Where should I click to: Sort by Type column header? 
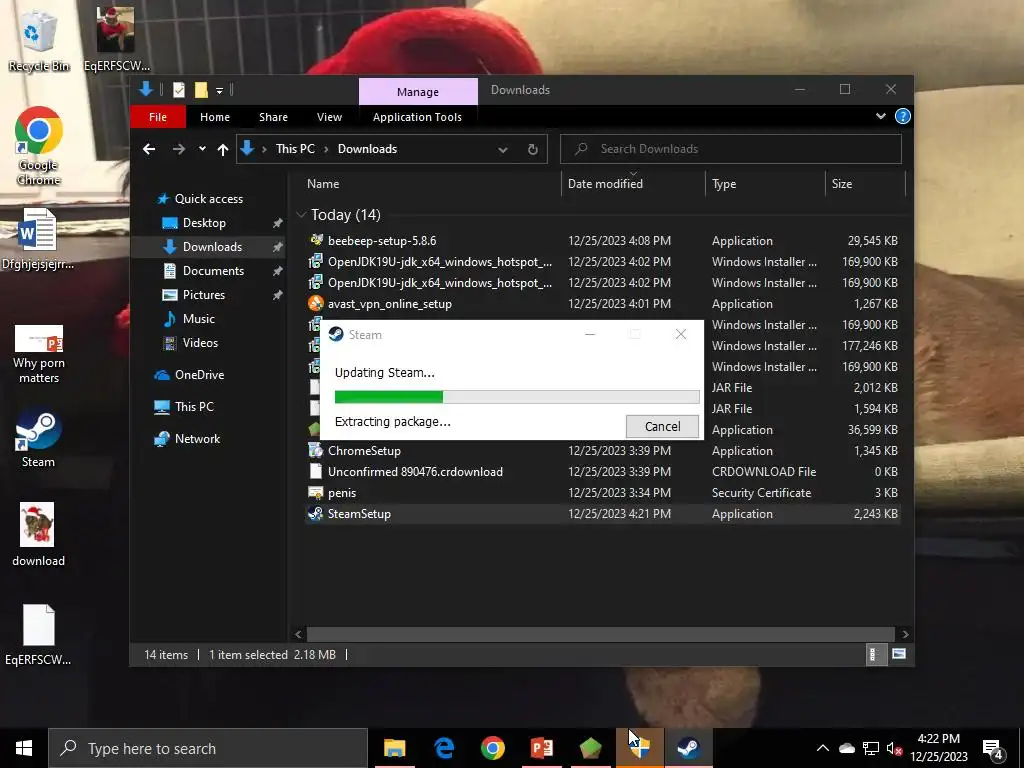tap(765, 184)
